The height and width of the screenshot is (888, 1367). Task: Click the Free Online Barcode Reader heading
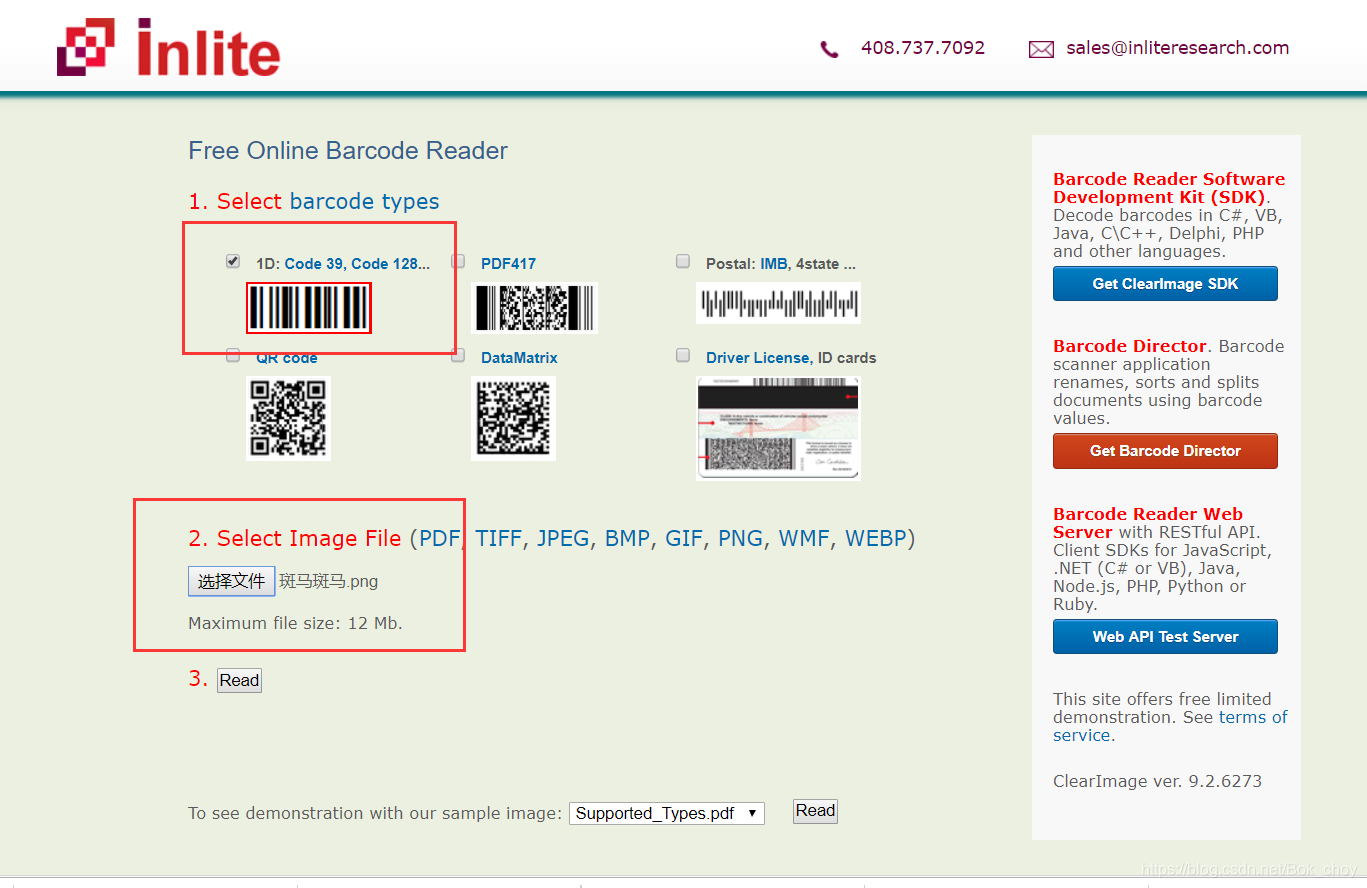[x=348, y=151]
